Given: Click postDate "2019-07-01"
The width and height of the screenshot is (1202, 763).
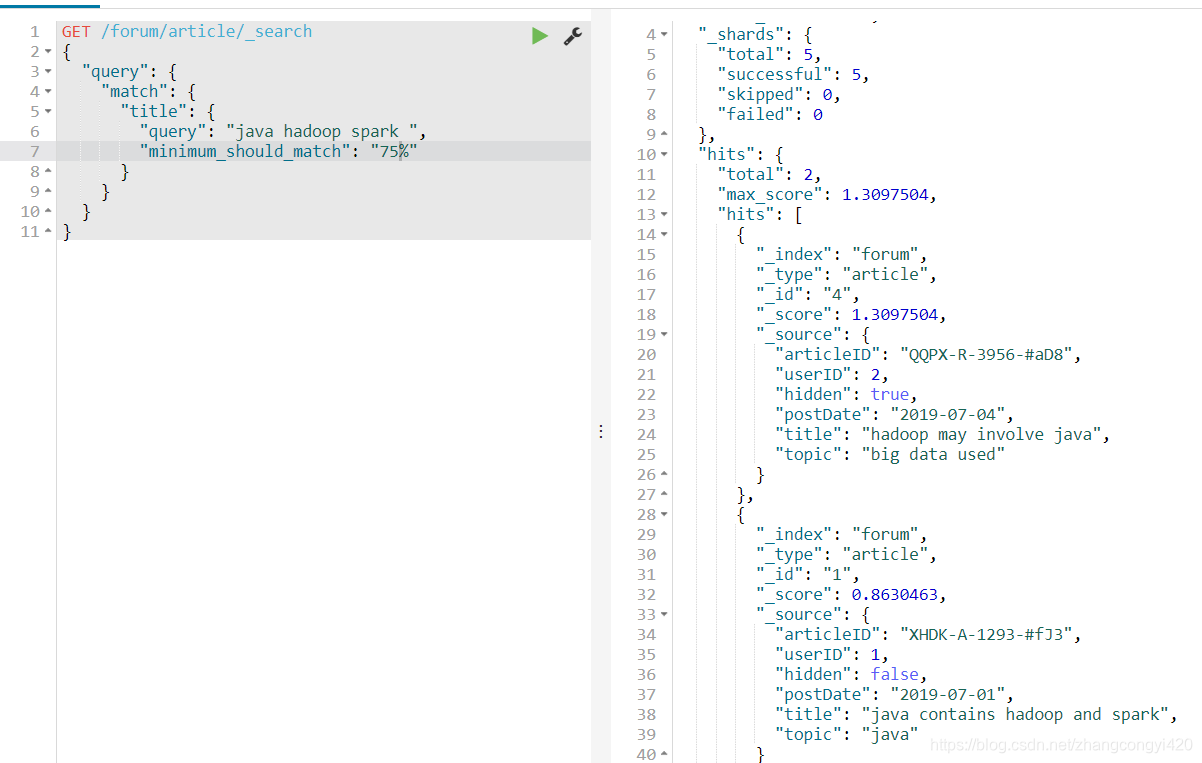Looking at the screenshot, I should (x=948, y=694).
